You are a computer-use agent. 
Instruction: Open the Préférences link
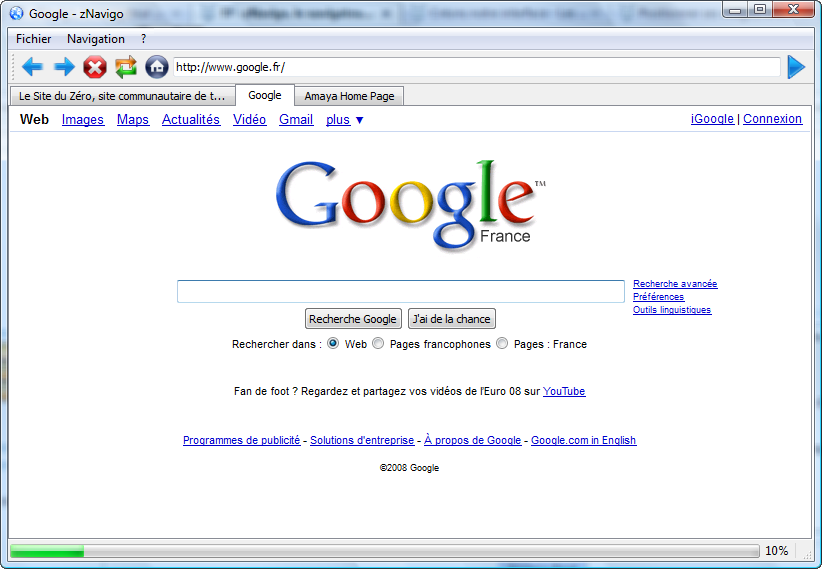click(658, 297)
